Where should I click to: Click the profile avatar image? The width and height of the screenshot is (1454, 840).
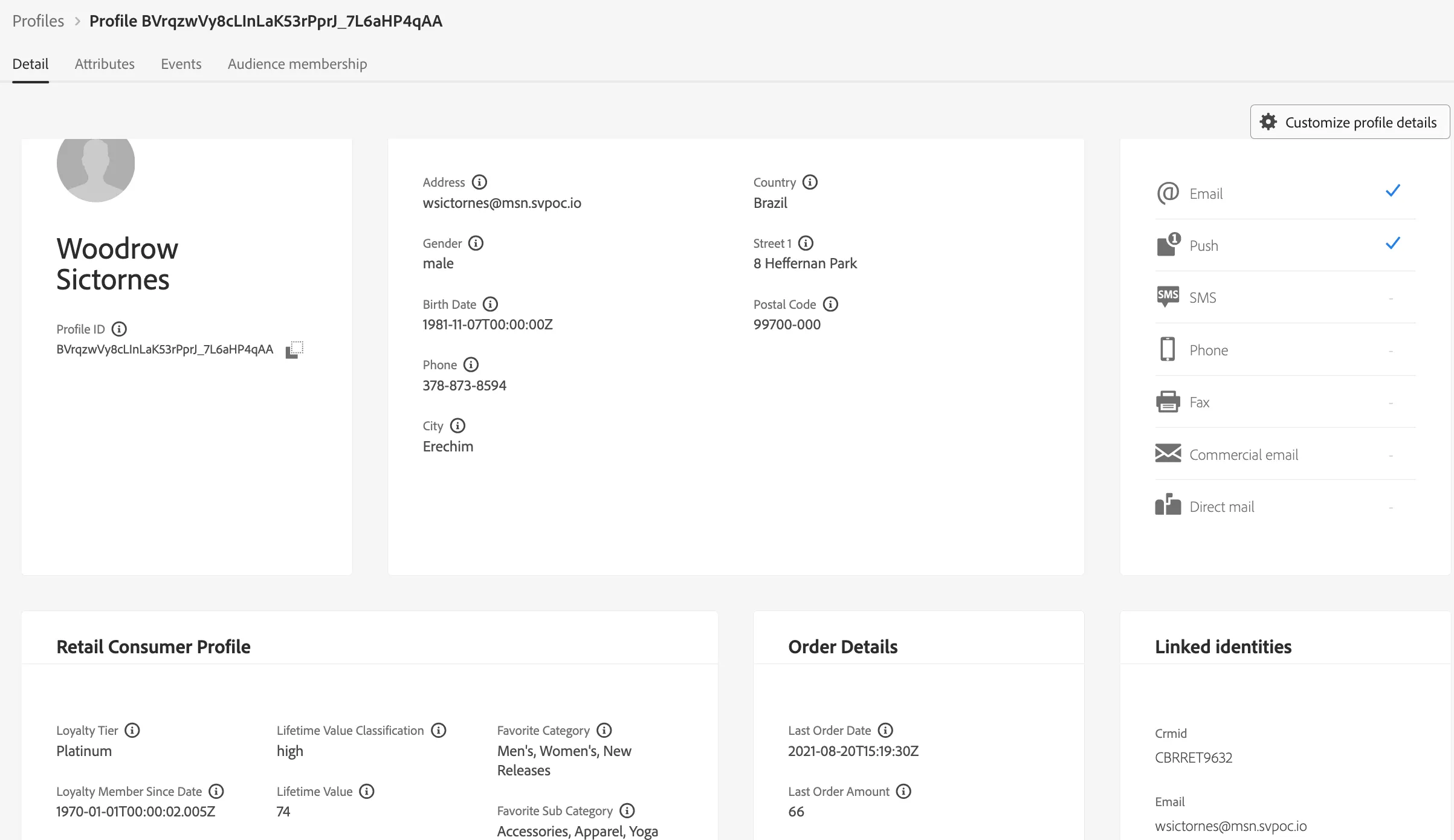click(95, 170)
